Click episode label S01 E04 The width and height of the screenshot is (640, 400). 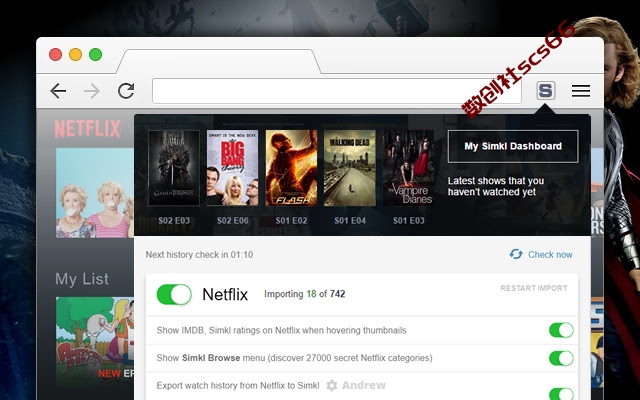tap(350, 221)
